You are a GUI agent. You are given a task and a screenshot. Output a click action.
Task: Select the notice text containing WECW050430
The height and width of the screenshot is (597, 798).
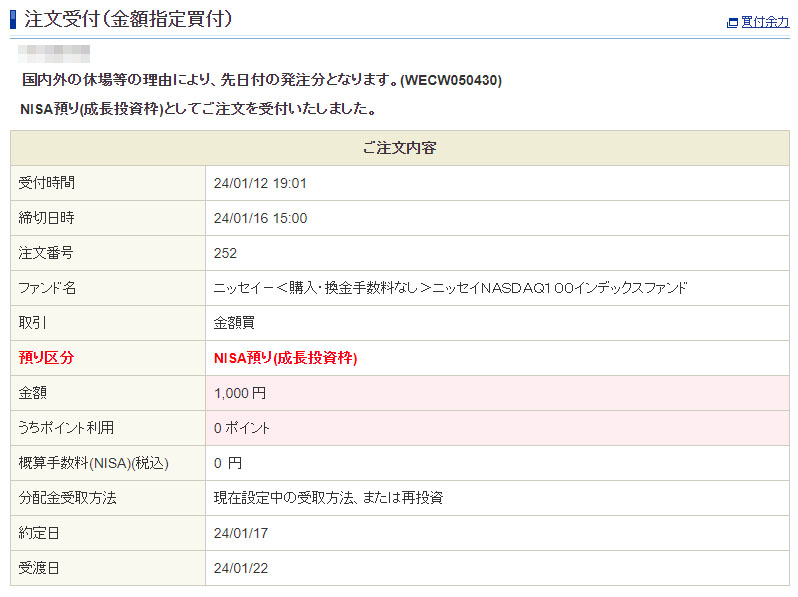click(261, 79)
